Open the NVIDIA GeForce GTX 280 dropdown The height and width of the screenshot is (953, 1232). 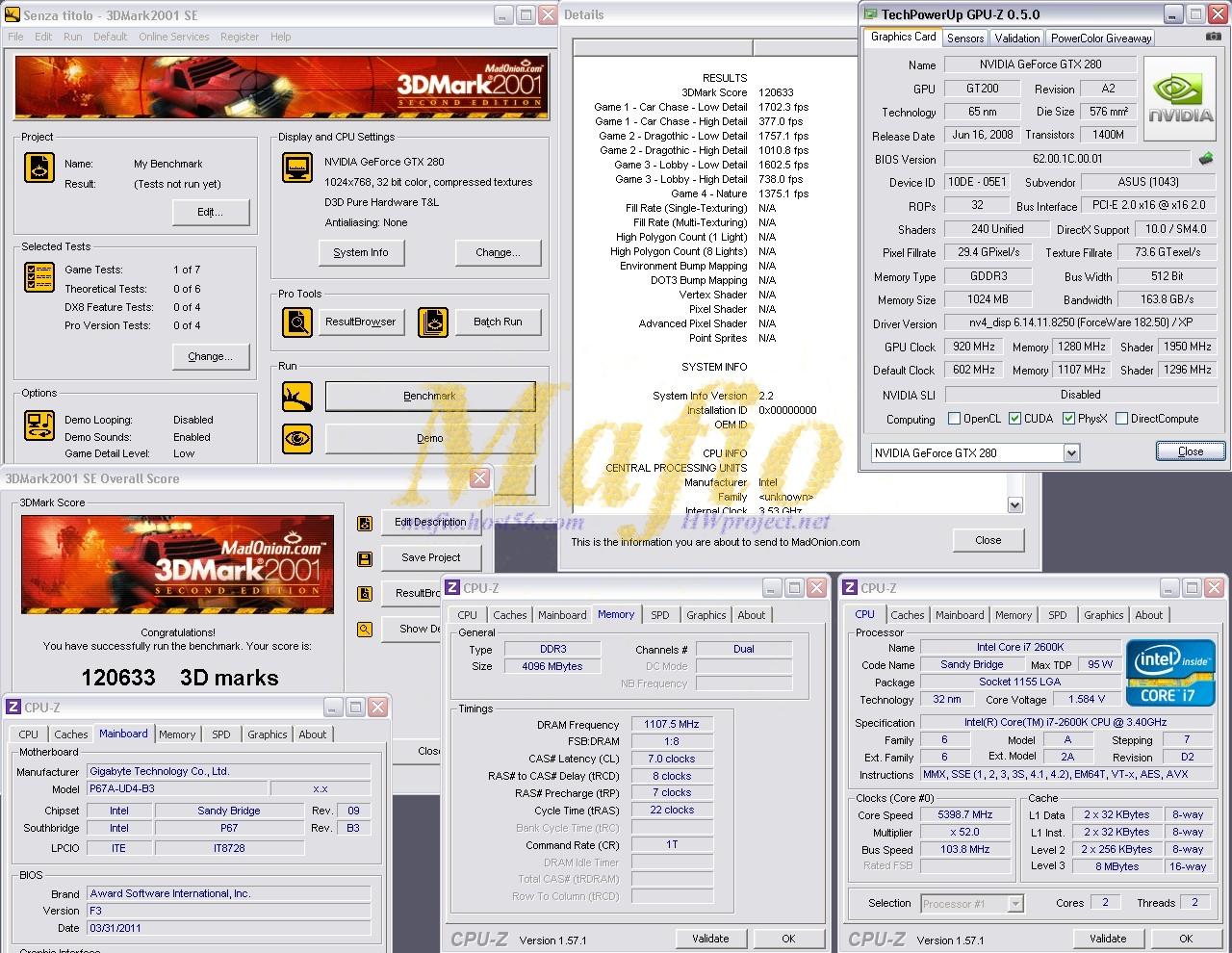pyautogui.click(x=1071, y=452)
